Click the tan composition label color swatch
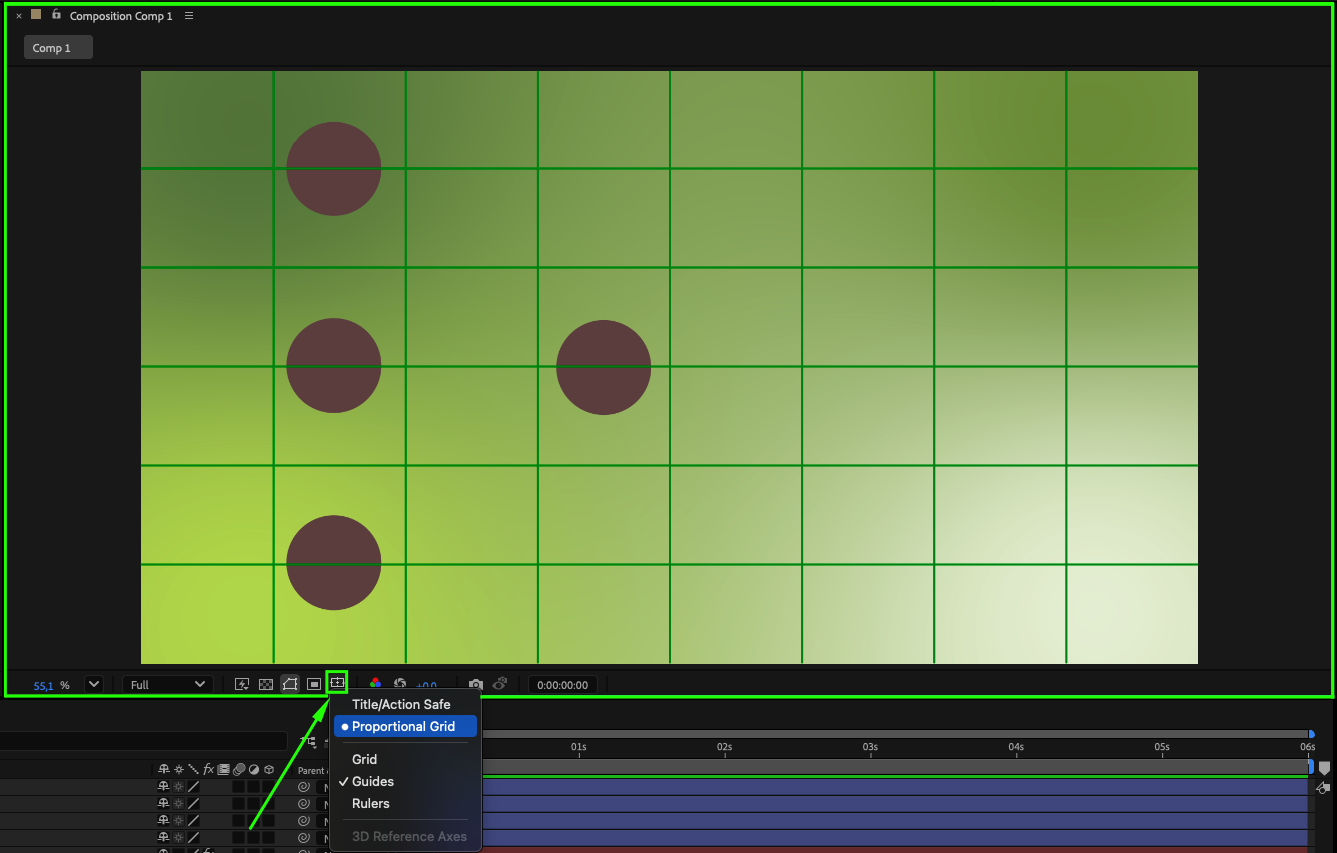This screenshot has height=853, width=1337. tap(36, 15)
